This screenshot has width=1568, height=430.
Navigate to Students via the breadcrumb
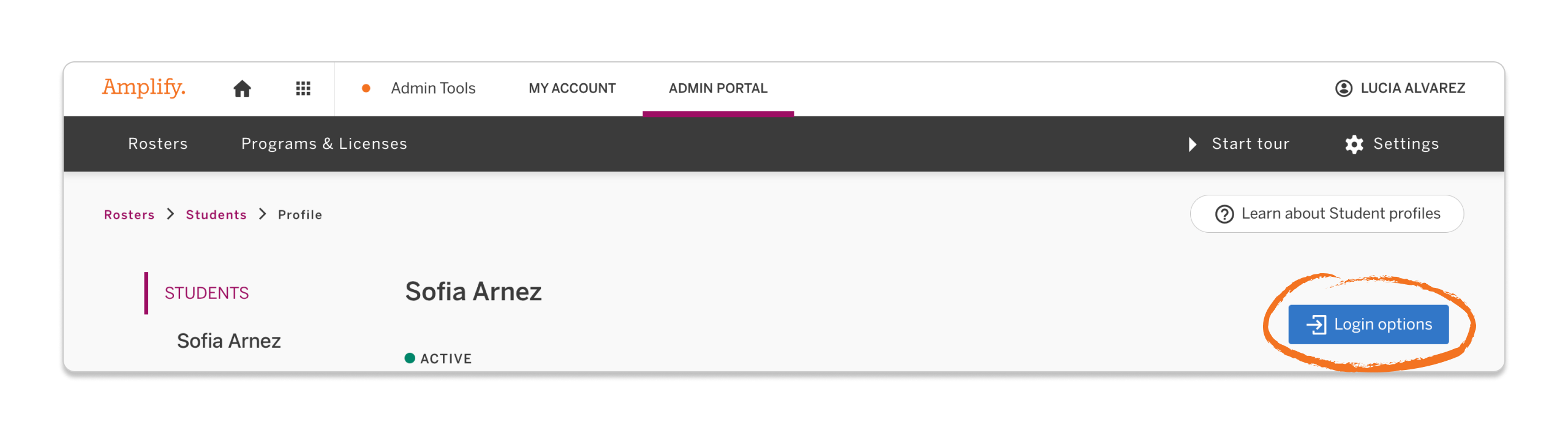click(216, 214)
